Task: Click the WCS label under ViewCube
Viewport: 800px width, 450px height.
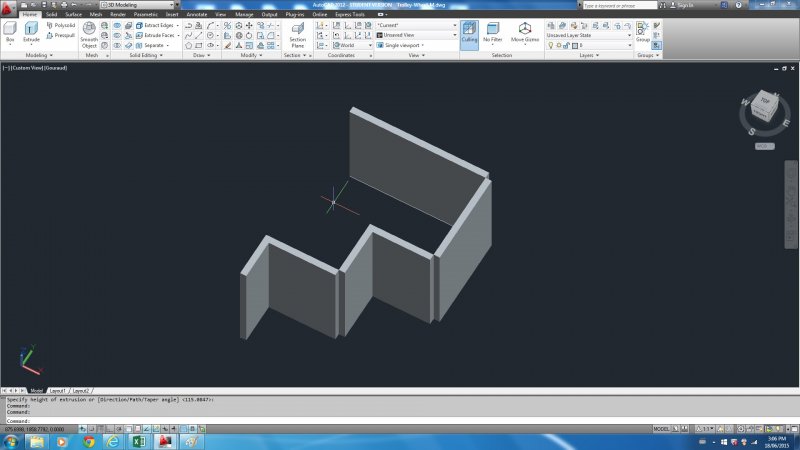Action: pos(764,146)
